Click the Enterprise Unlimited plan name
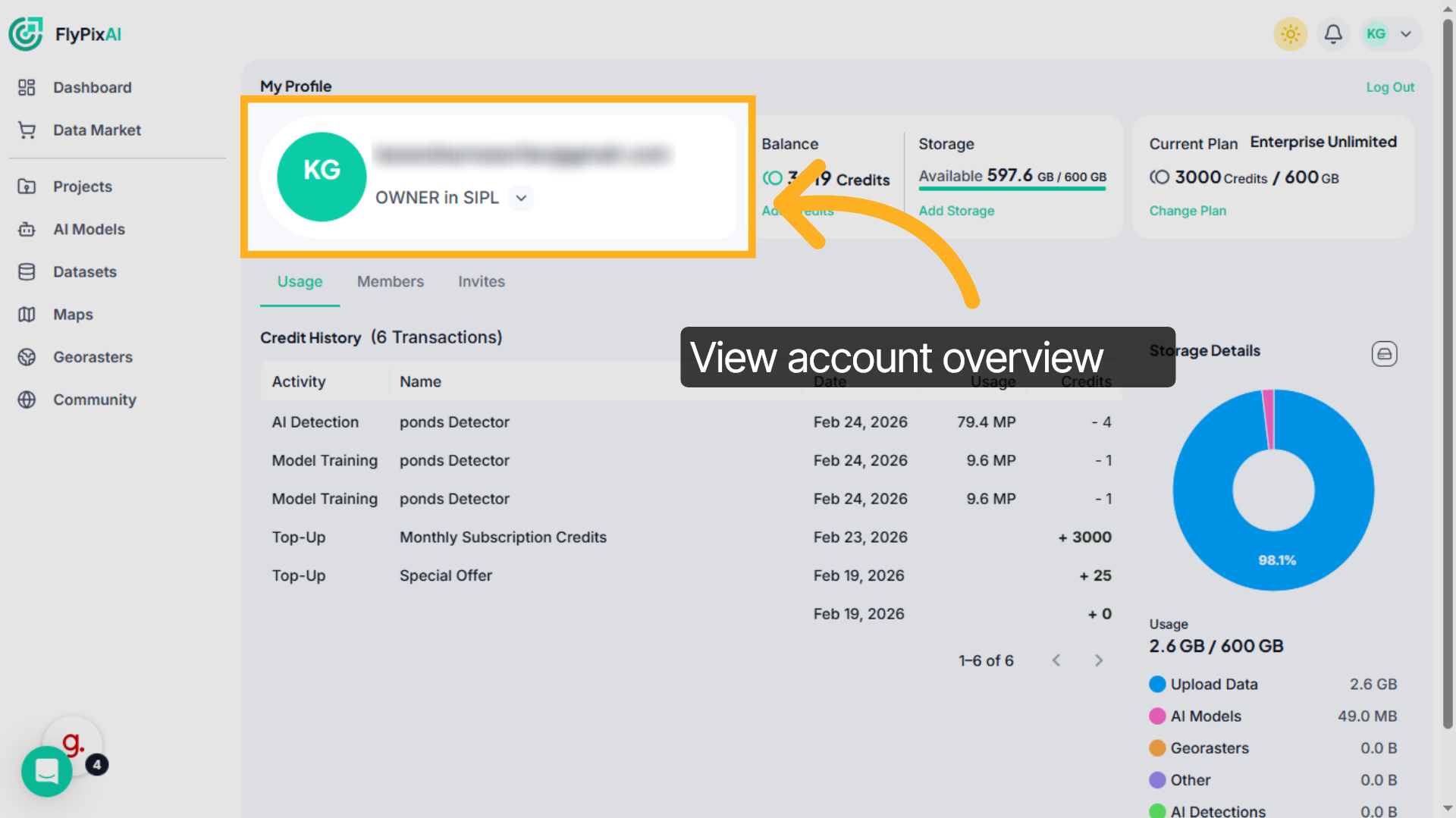1456x818 pixels. coord(1323,142)
